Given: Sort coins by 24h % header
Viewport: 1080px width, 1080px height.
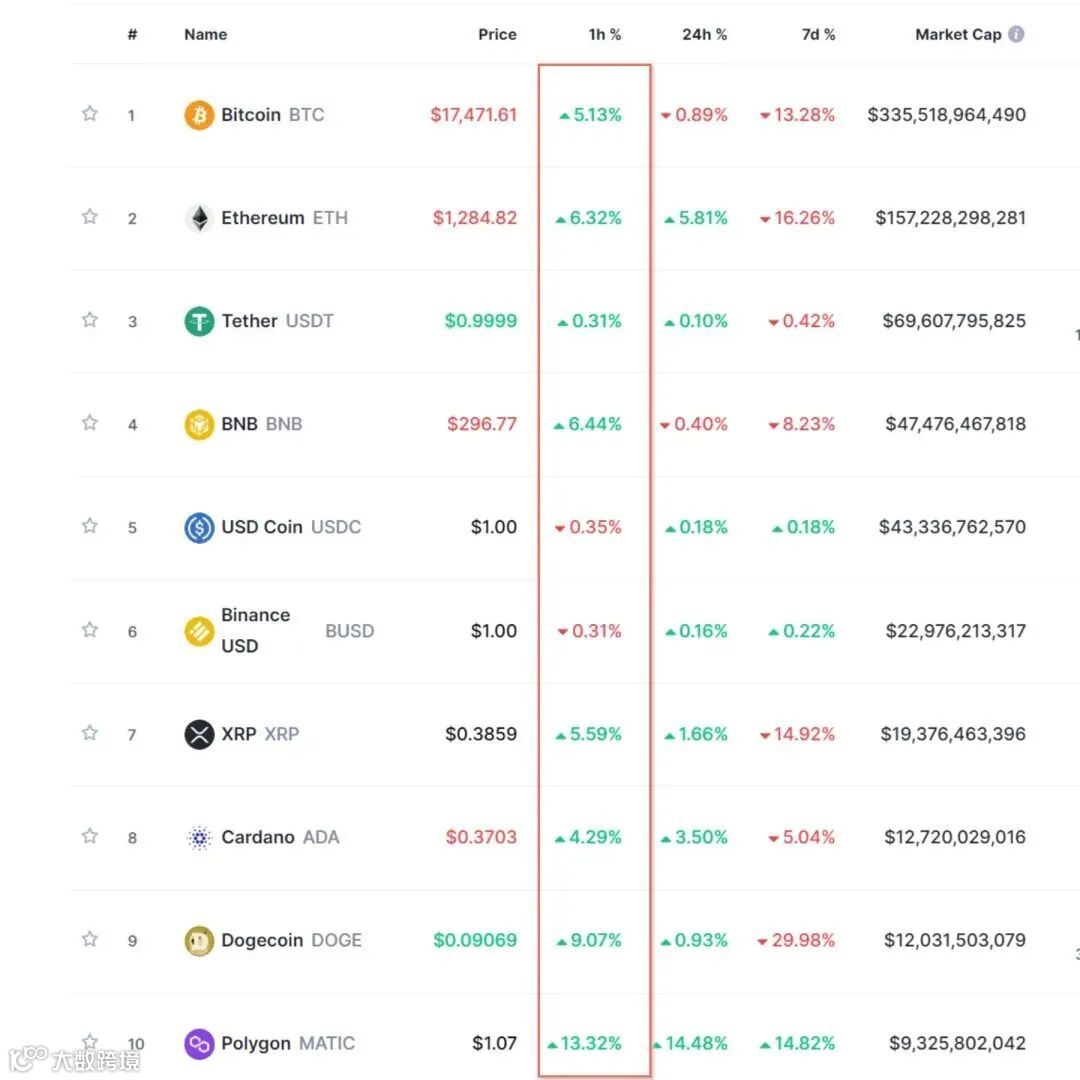Looking at the screenshot, I should click(x=704, y=34).
